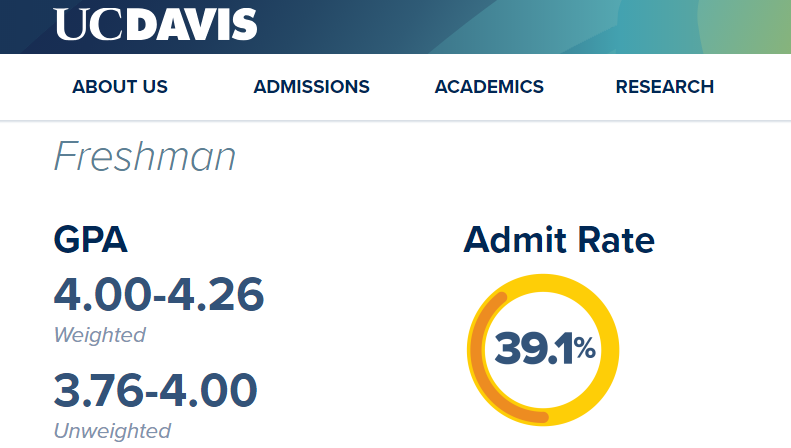This screenshot has width=791, height=448.
Task: Click the Freshman section heading
Action: [144, 157]
